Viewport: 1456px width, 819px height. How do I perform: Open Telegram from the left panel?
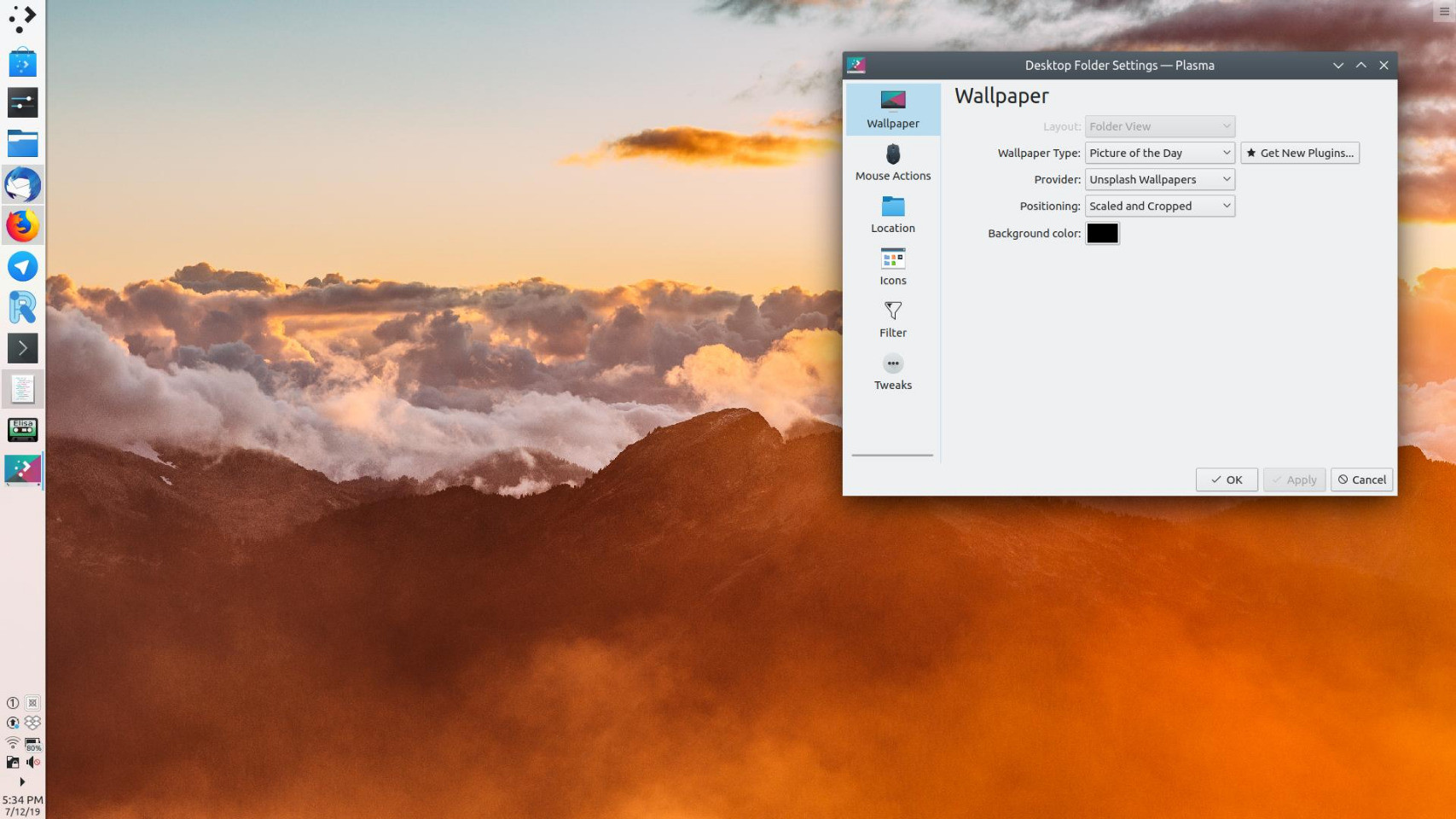click(22, 267)
